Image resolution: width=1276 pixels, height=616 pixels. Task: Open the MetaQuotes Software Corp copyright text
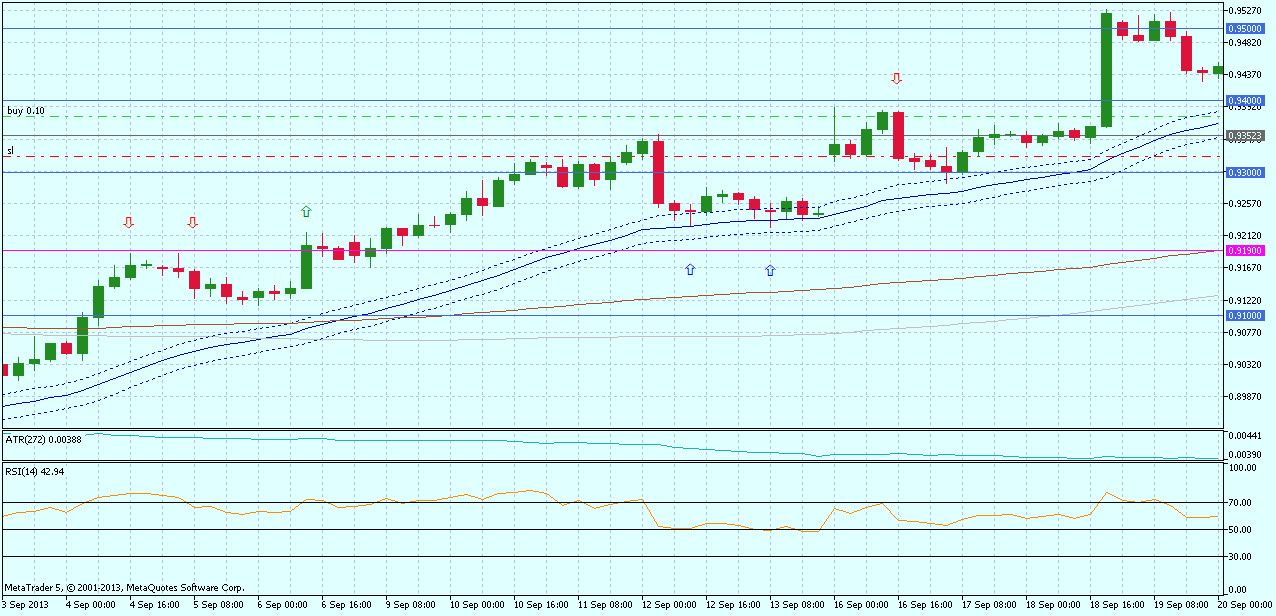125,588
